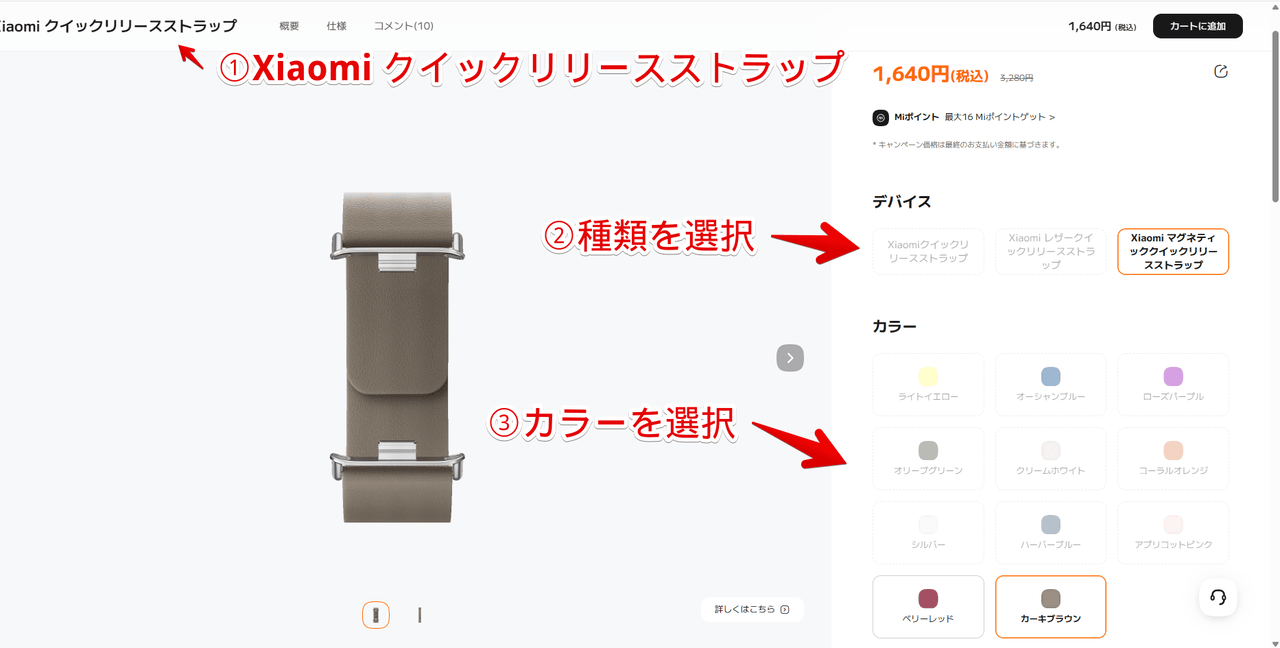Screen dimensions: 1280x648
Task: Click the Mi Points round icon
Action: pyautogui.click(x=881, y=118)
